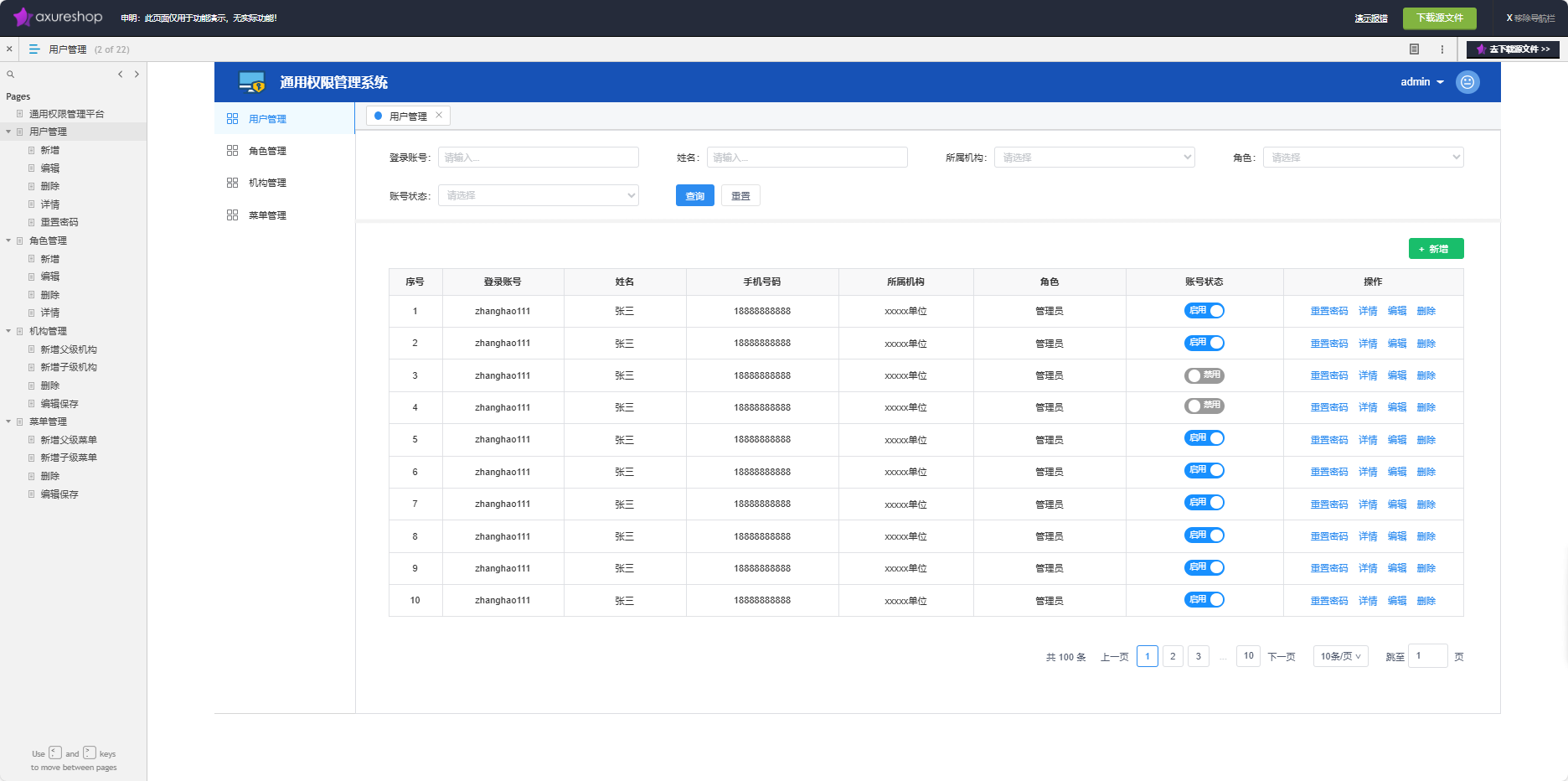This screenshot has width=1568, height=781.
Task: Open the 所属机构 dropdown
Action: click(x=1094, y=158)
